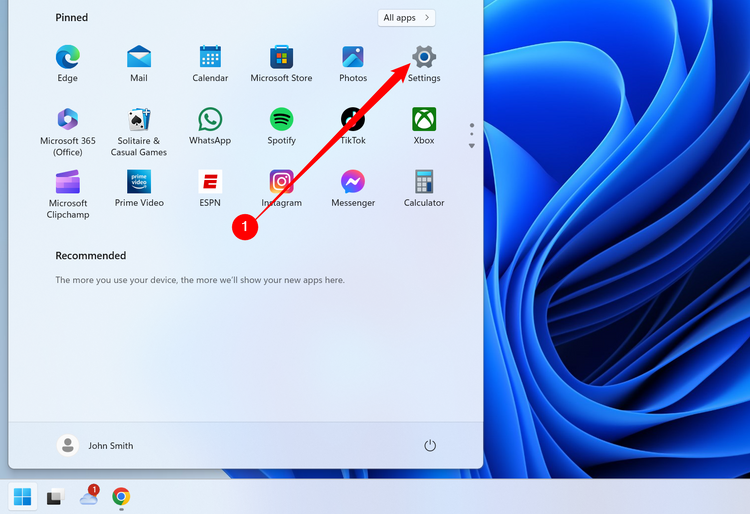Open Task View on the taskbar
This screenshot has height=514, width=750.
(x=55, y=497)
